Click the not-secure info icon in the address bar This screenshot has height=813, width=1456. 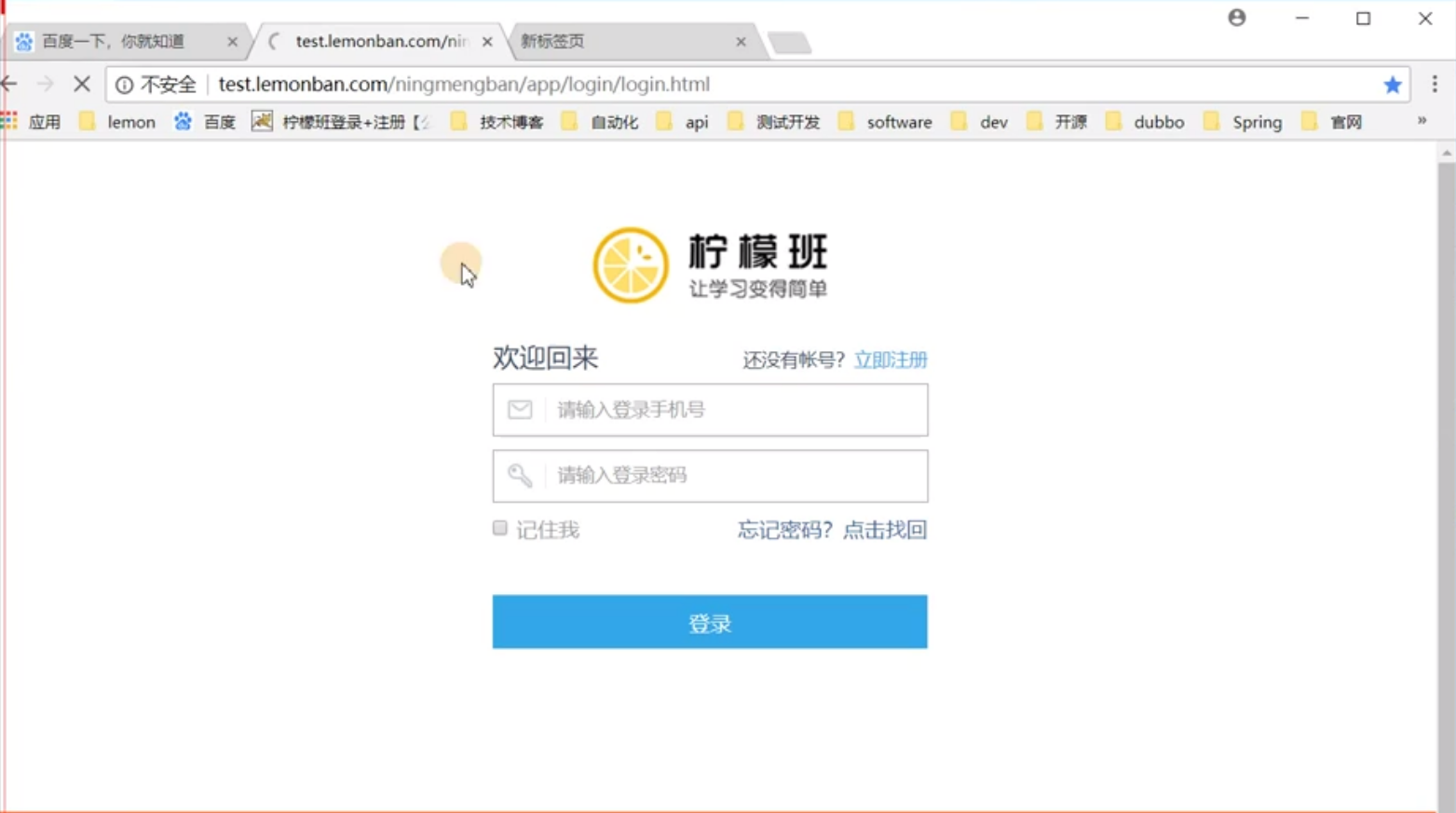pos(124,85)
